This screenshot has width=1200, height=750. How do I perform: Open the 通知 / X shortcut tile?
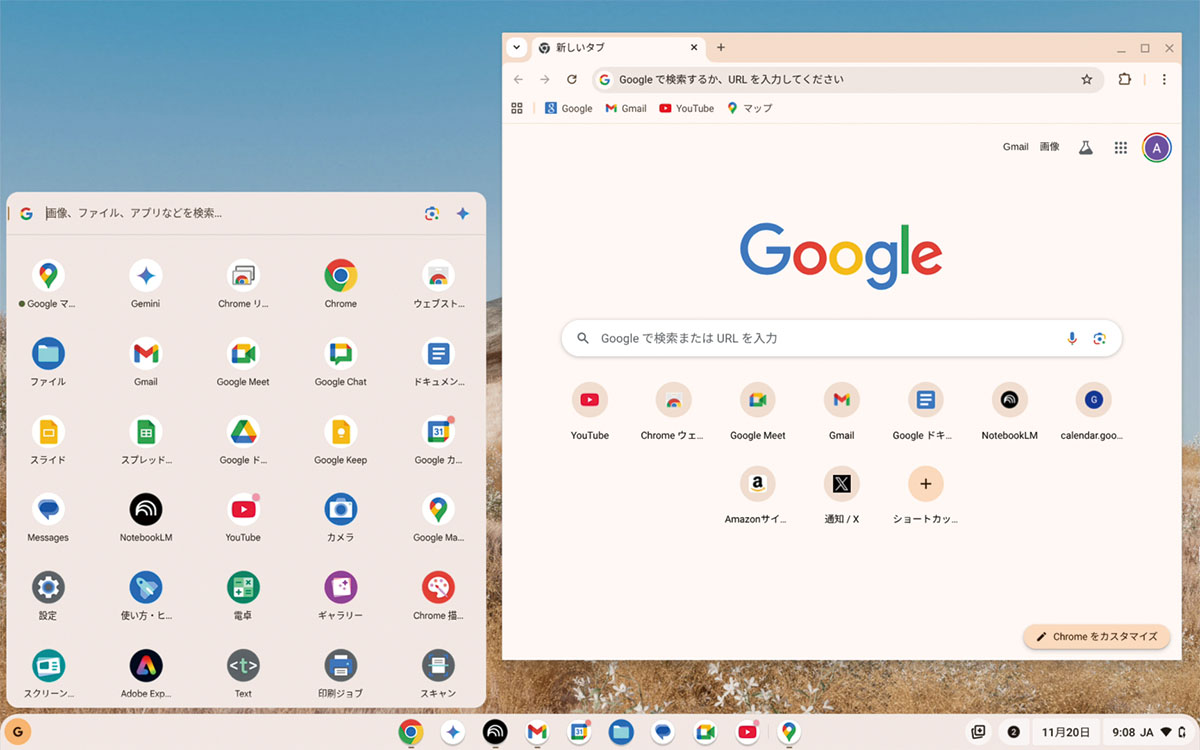[x=842, y=495]
